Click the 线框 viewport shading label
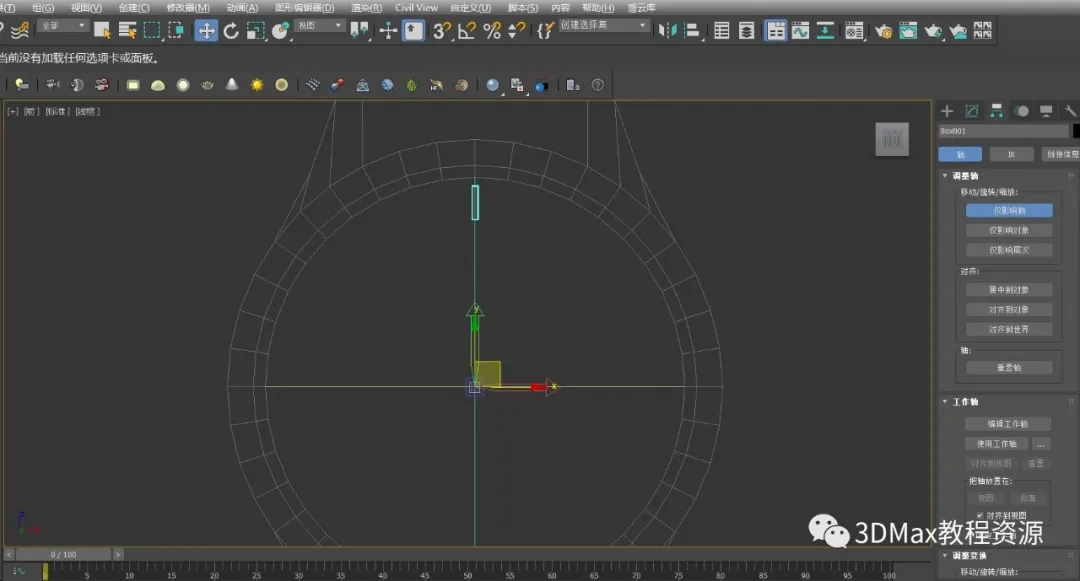Screen dimensions: 1080x581 (87, 112)
